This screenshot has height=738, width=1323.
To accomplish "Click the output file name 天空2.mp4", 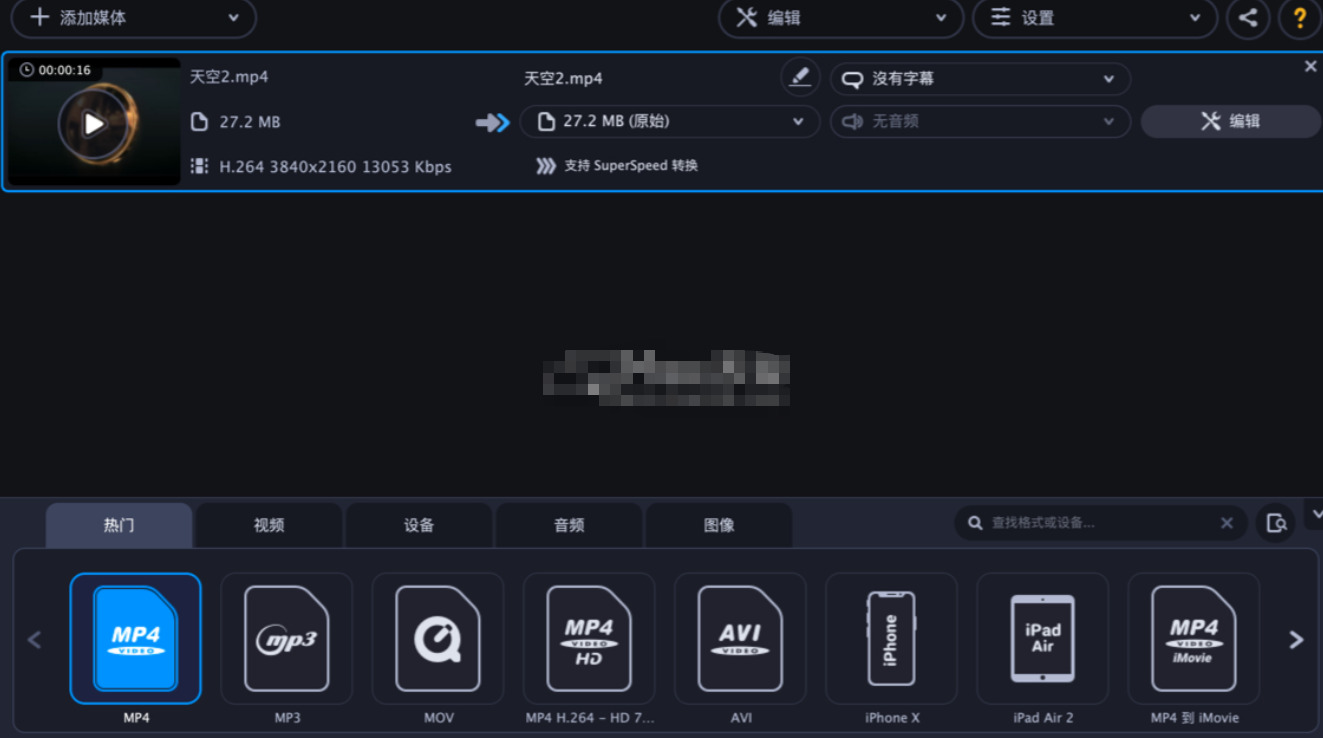I will (x=563, y=79).
